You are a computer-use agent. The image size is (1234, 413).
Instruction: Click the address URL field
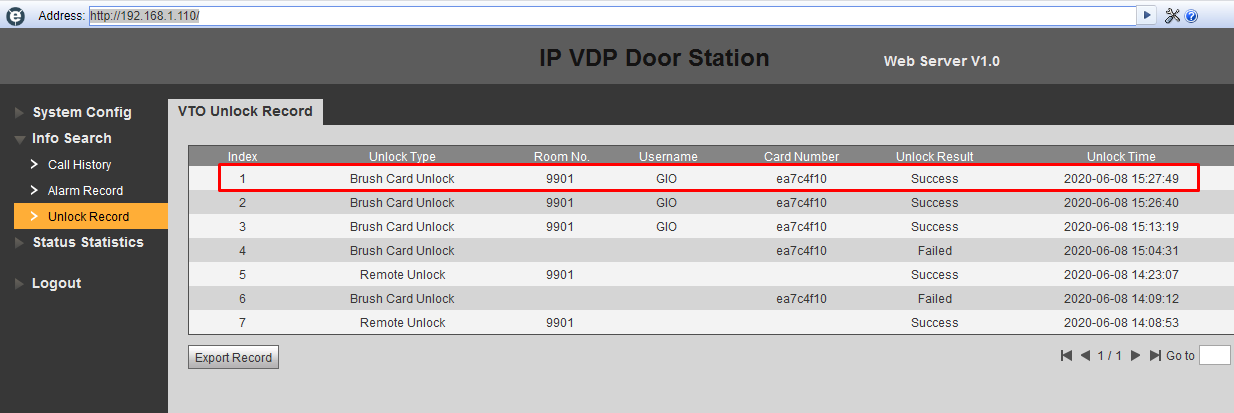pyautogui.click(x=612, y=16)
